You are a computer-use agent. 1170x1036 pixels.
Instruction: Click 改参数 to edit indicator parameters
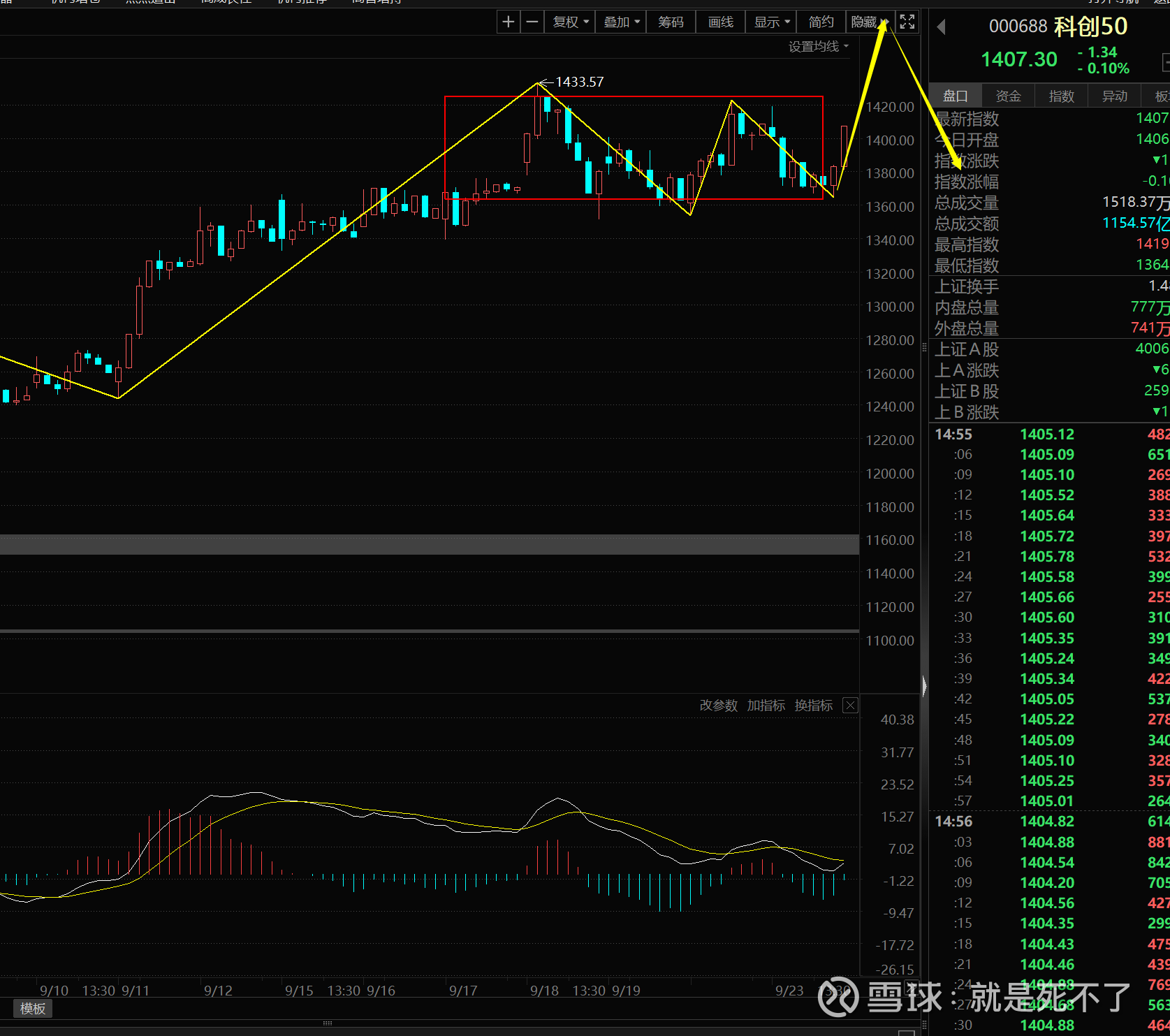point(719,706)
